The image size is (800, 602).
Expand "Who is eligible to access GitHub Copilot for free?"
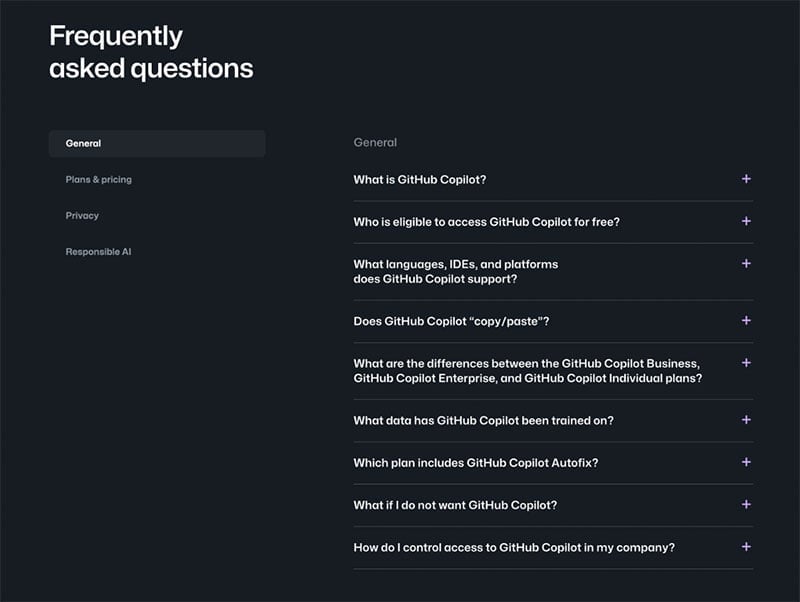486,222
